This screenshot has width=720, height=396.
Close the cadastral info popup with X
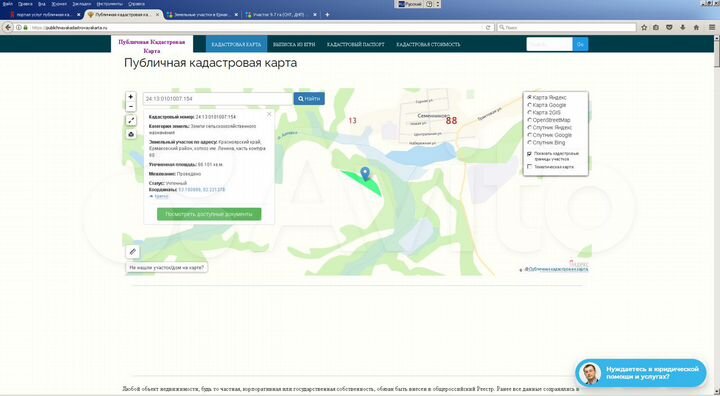(269, 114)
